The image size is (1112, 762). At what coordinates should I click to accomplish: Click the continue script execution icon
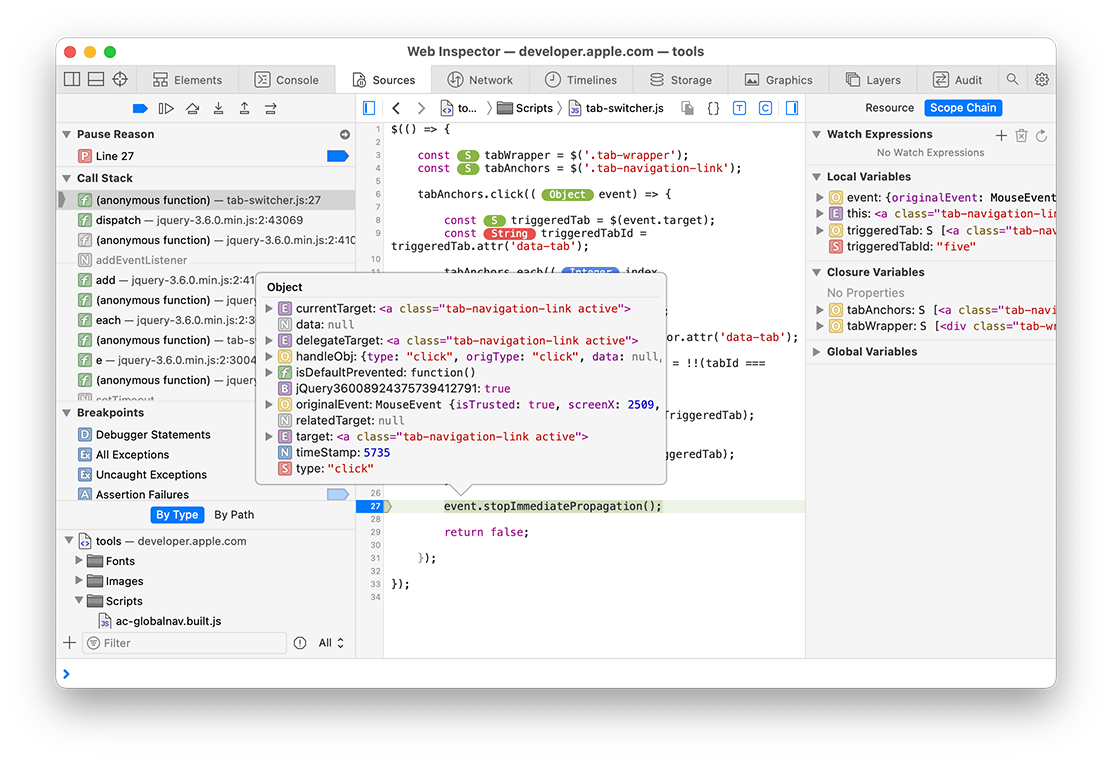(x=166, y=109)
